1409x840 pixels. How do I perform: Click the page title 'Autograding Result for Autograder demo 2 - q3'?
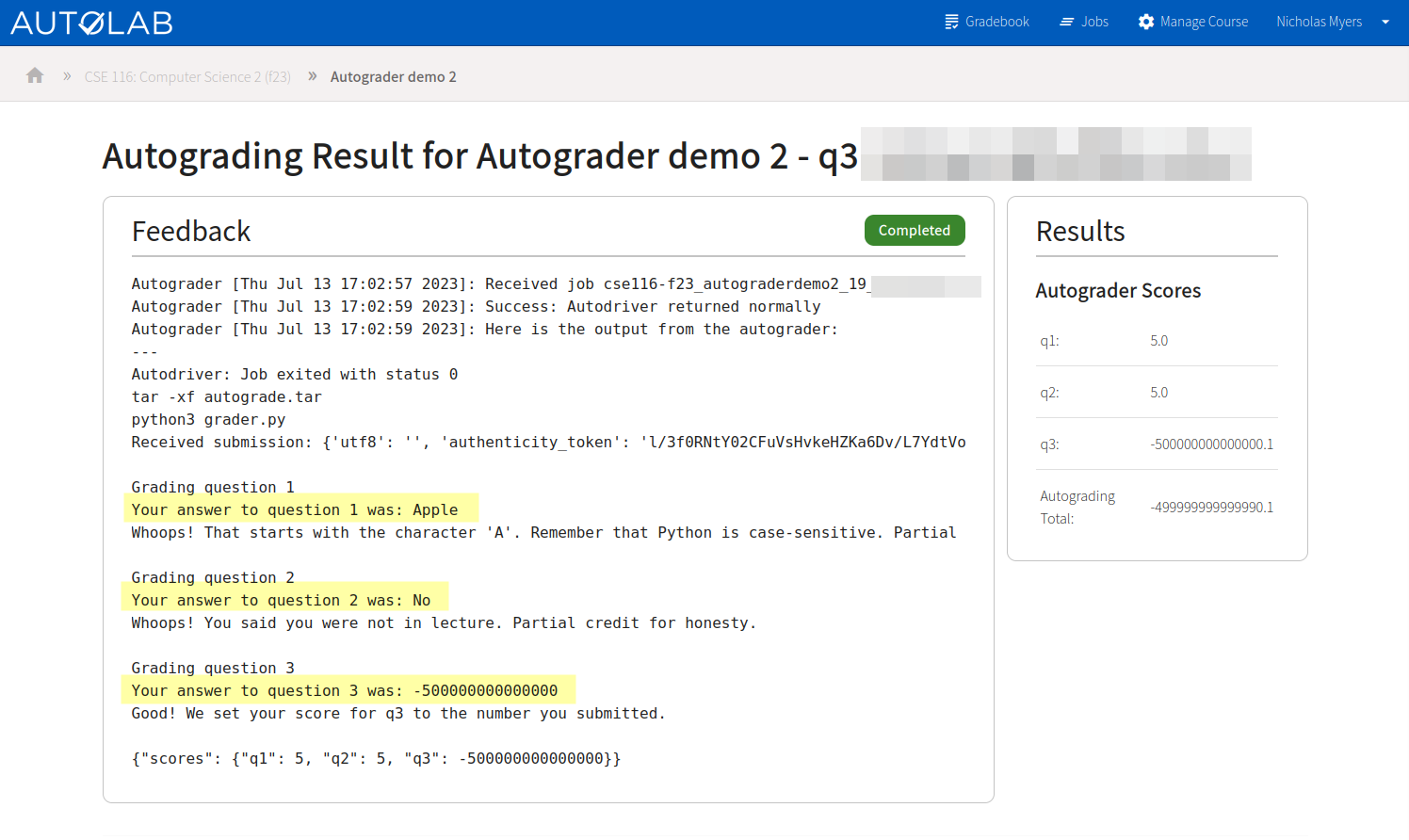pyautogui.click(x=480, y=156)
